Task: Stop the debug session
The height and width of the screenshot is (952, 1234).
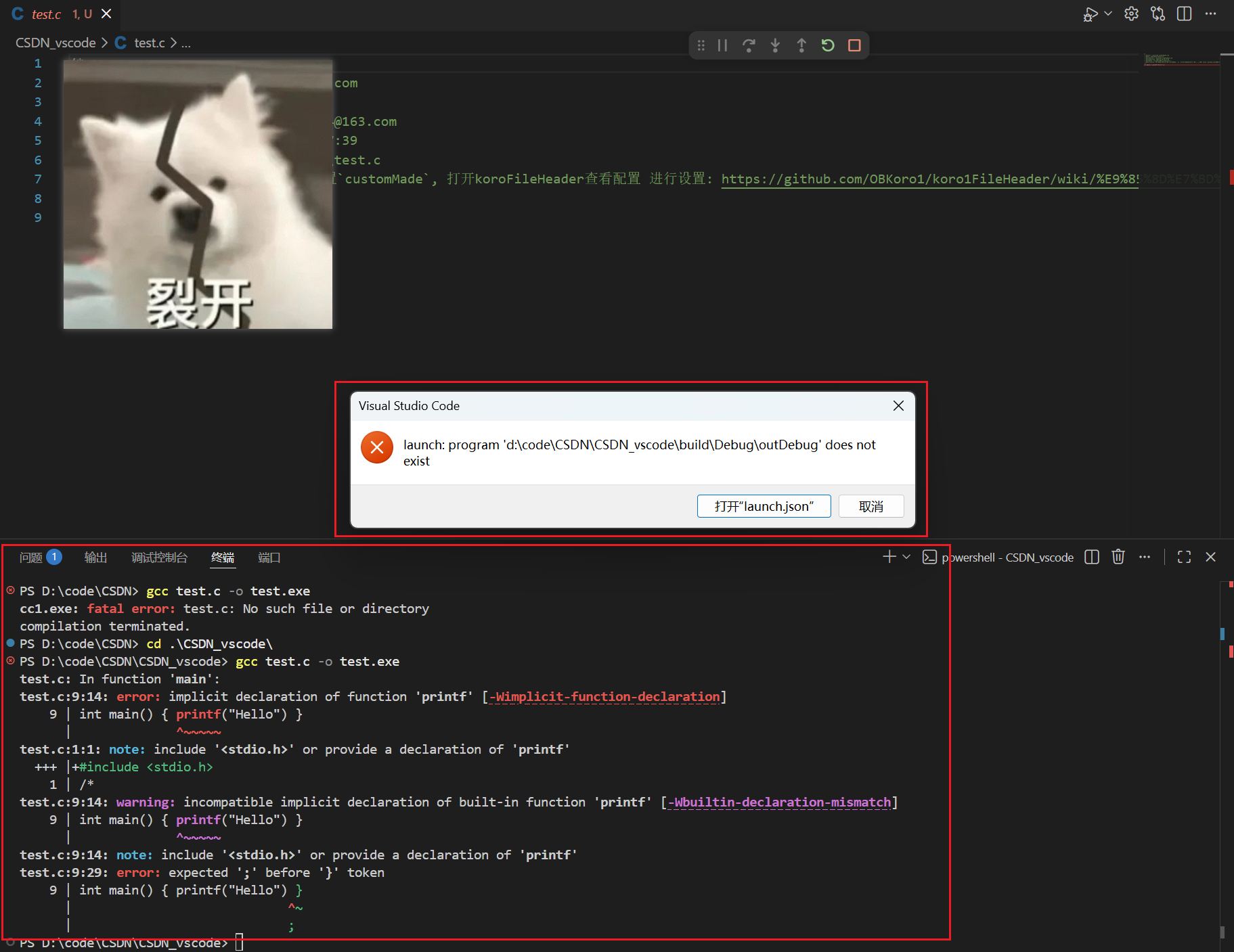Action: [x=854, y=45]
